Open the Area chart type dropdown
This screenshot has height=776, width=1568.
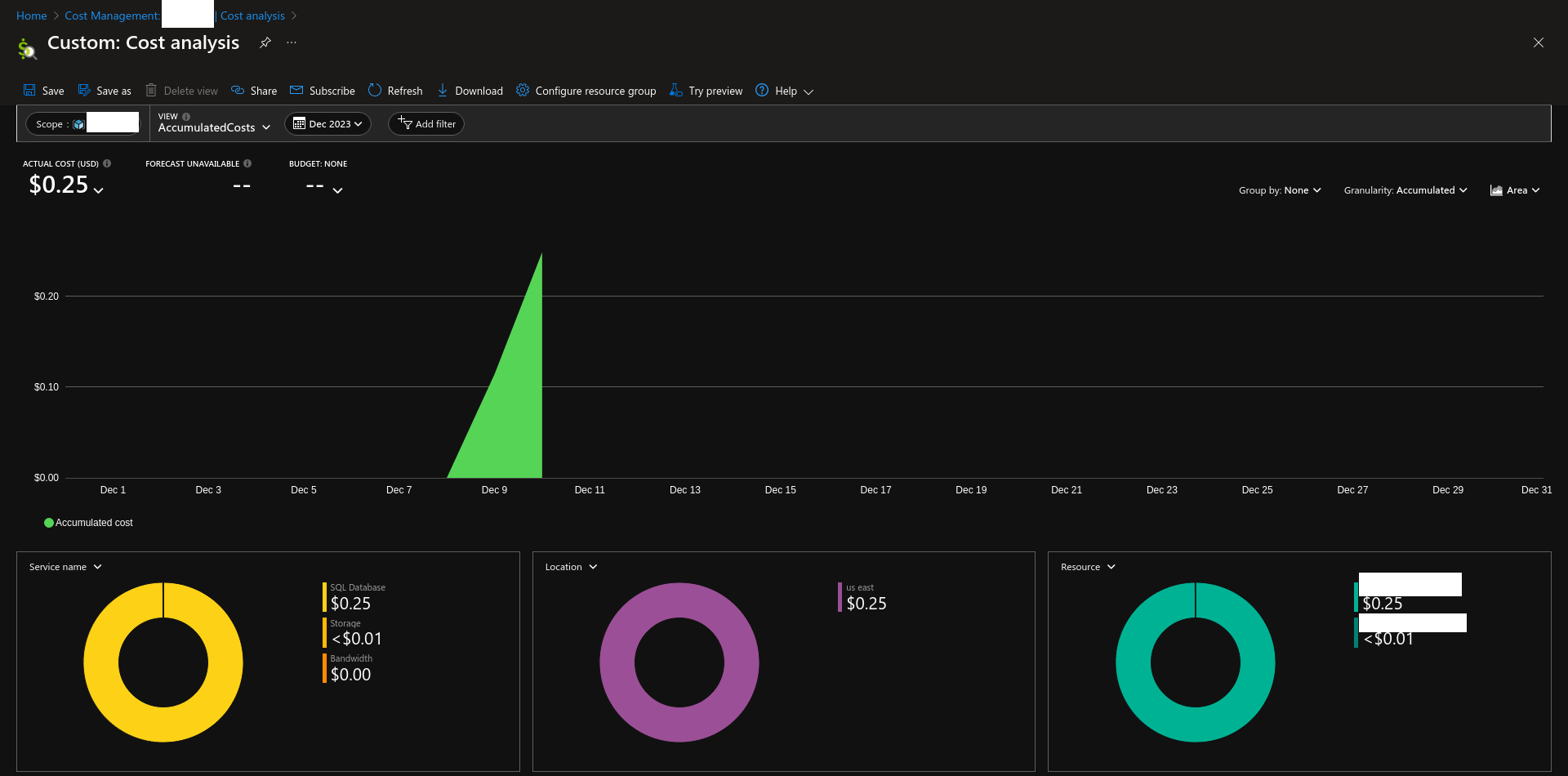coord(1515,190)
